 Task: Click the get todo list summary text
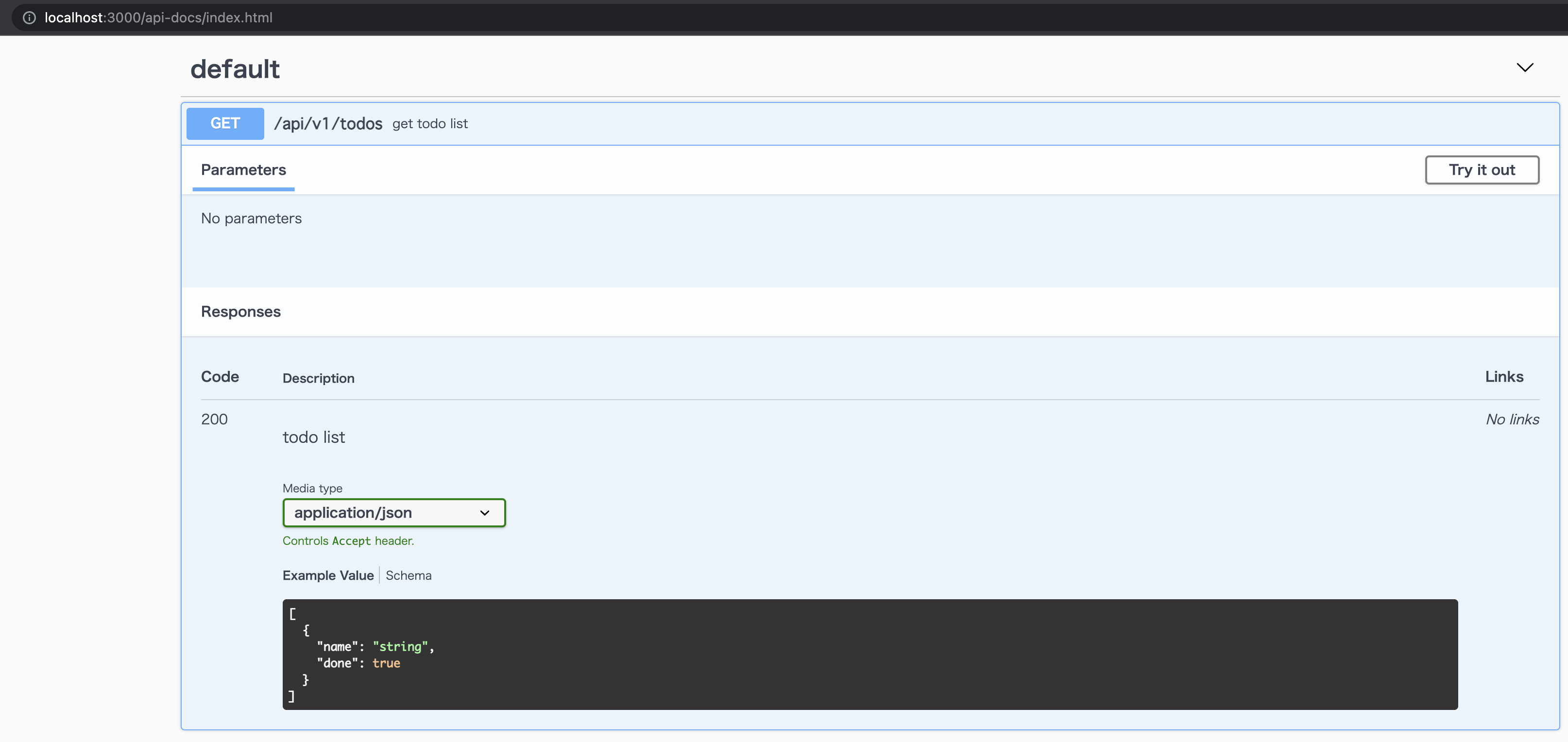click(x=430, y=123)
